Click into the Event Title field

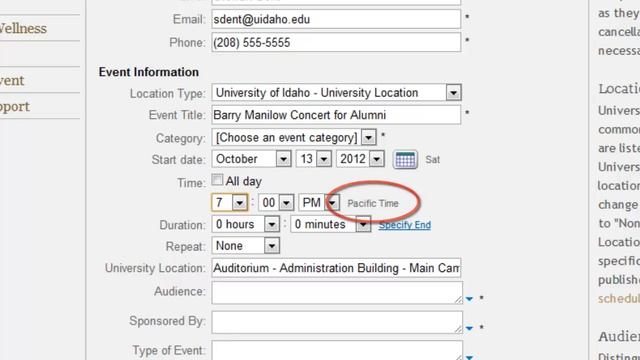pos(336,115)
